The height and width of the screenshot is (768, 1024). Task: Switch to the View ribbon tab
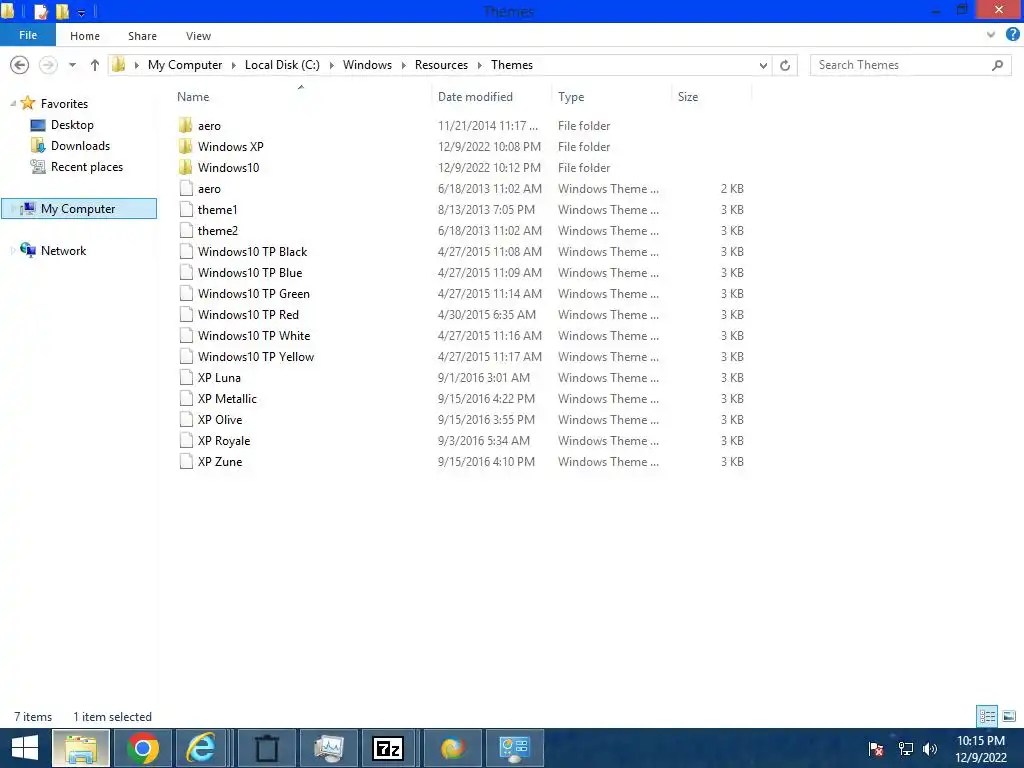(x=198, y=36)
